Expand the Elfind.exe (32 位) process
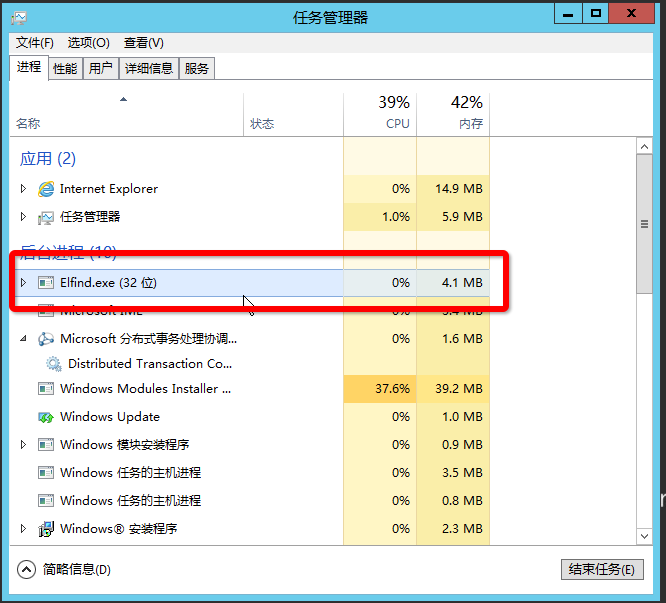The height and width of the screenshot is (603, 666). point(23,282)
